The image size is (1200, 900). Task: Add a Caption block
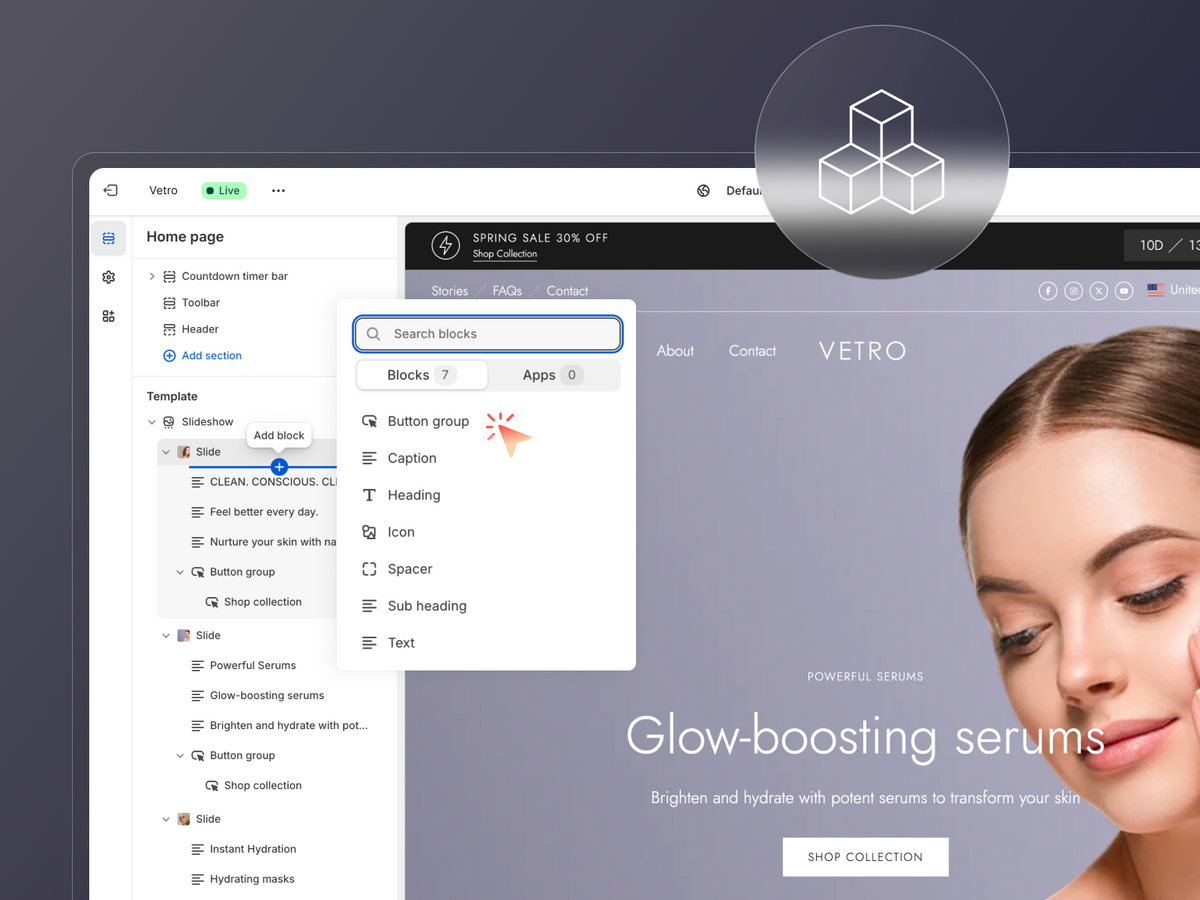[412, 458]
